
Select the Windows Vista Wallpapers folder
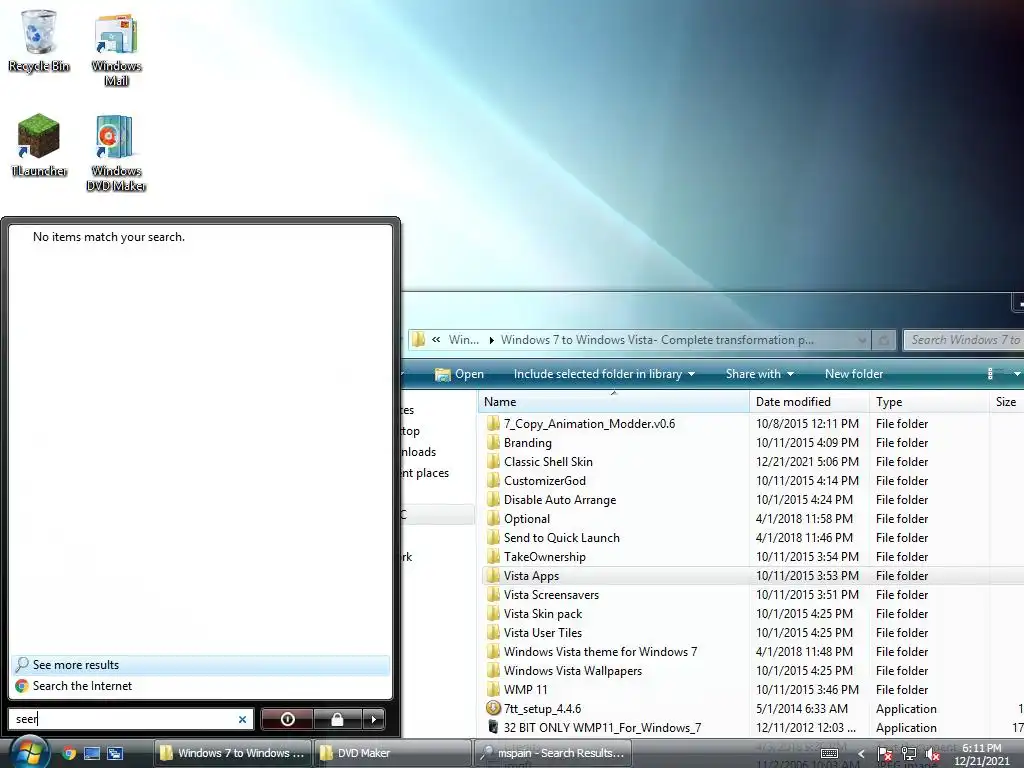(x=573, y=671)
